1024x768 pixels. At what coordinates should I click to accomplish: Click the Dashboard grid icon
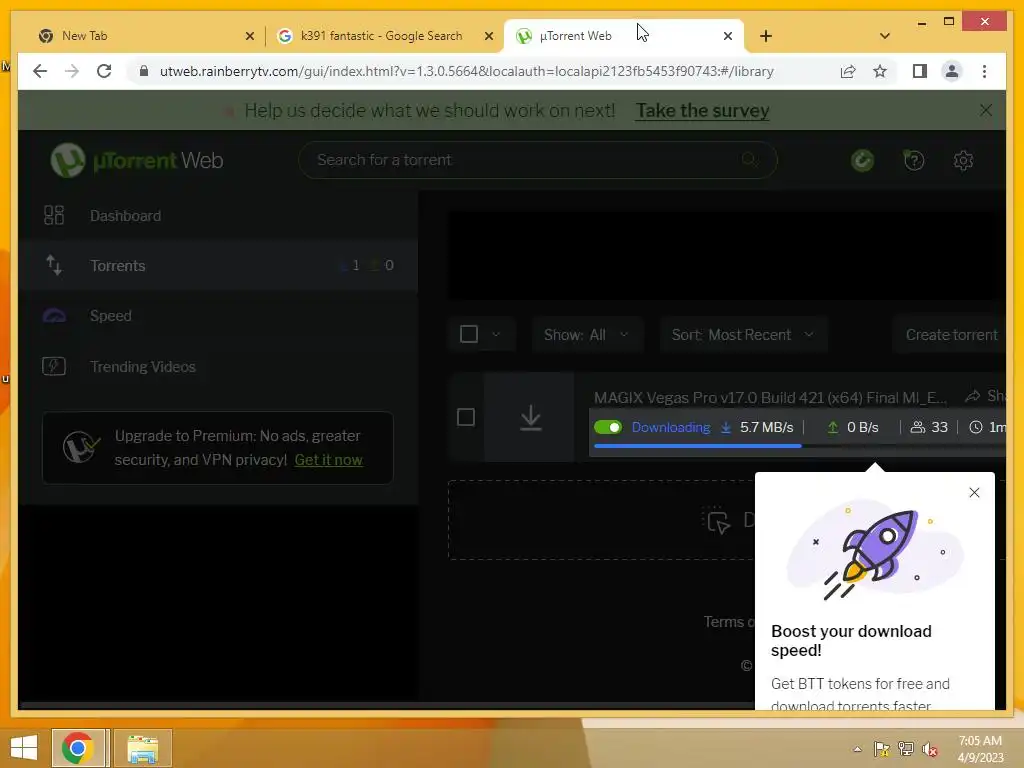pos(54,216)
